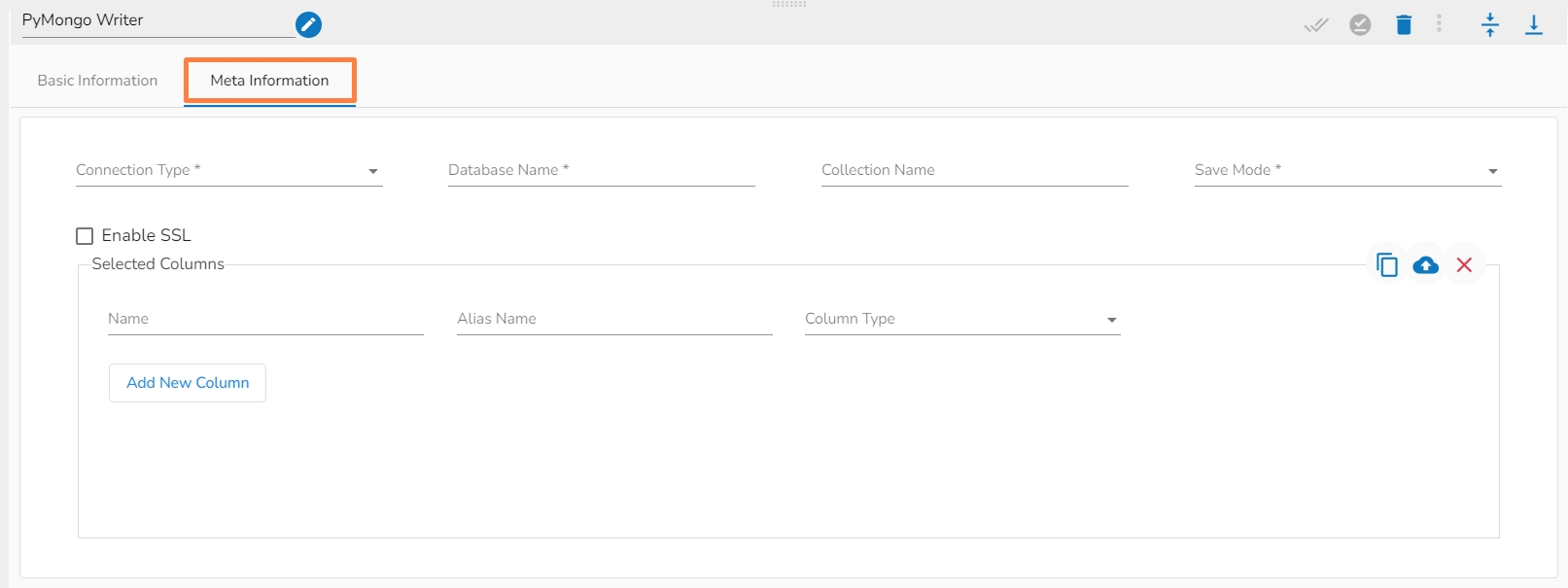This screenshot has width=1568, height=588.
Task: Switch to the Basic Information tab
Action: [97, 81]
